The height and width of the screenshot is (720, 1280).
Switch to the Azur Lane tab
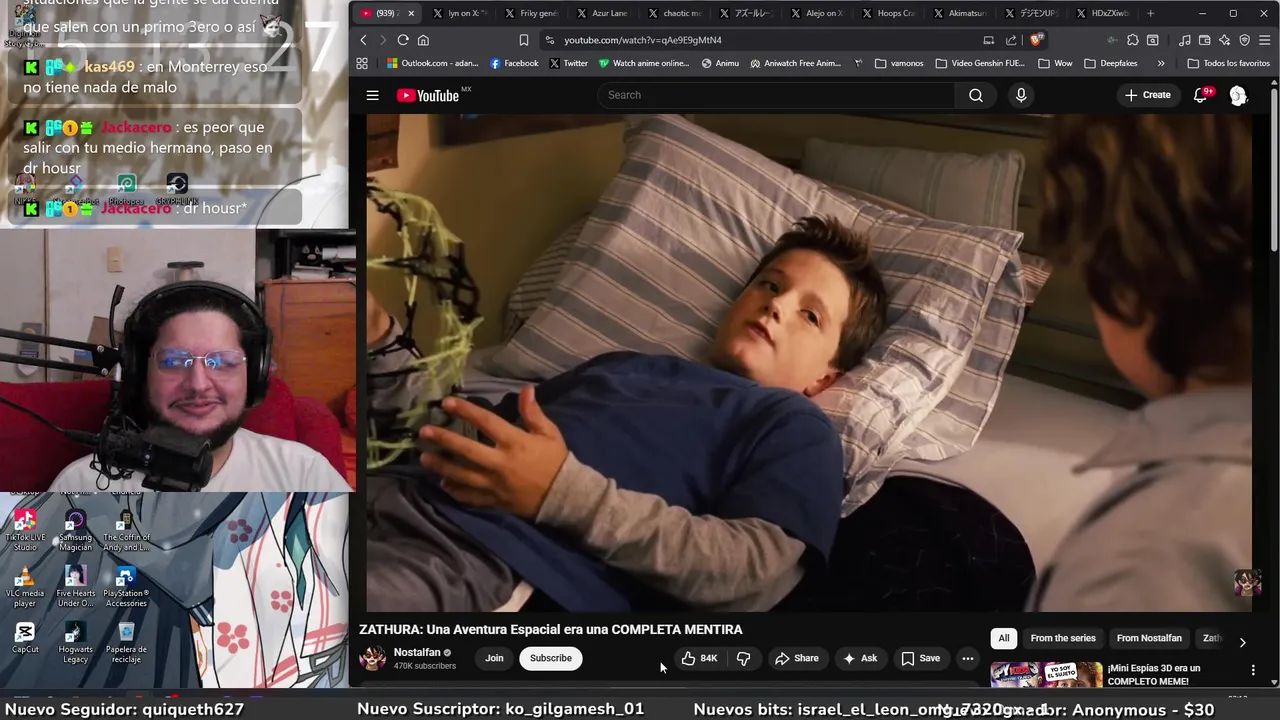602,13
